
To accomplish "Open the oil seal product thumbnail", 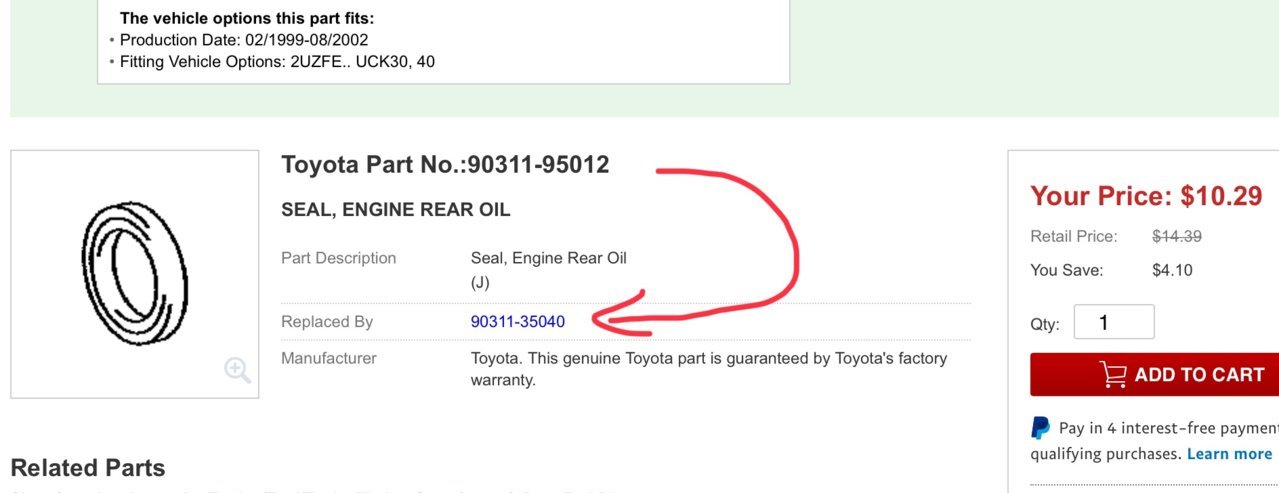I will [135, 274].
